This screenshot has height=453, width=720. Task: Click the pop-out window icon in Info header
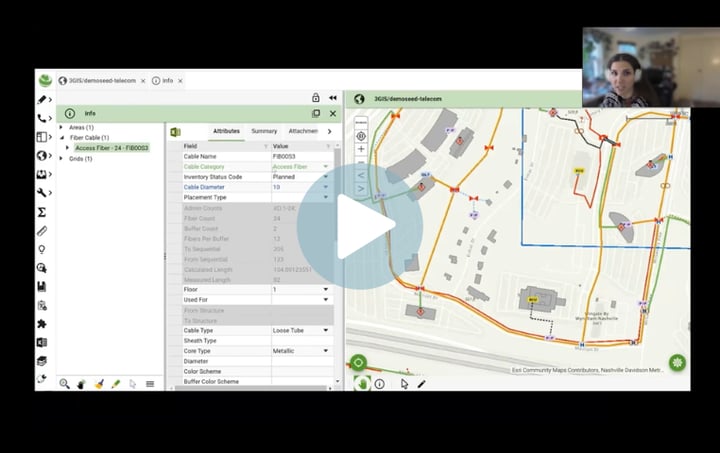pos(316,113)
